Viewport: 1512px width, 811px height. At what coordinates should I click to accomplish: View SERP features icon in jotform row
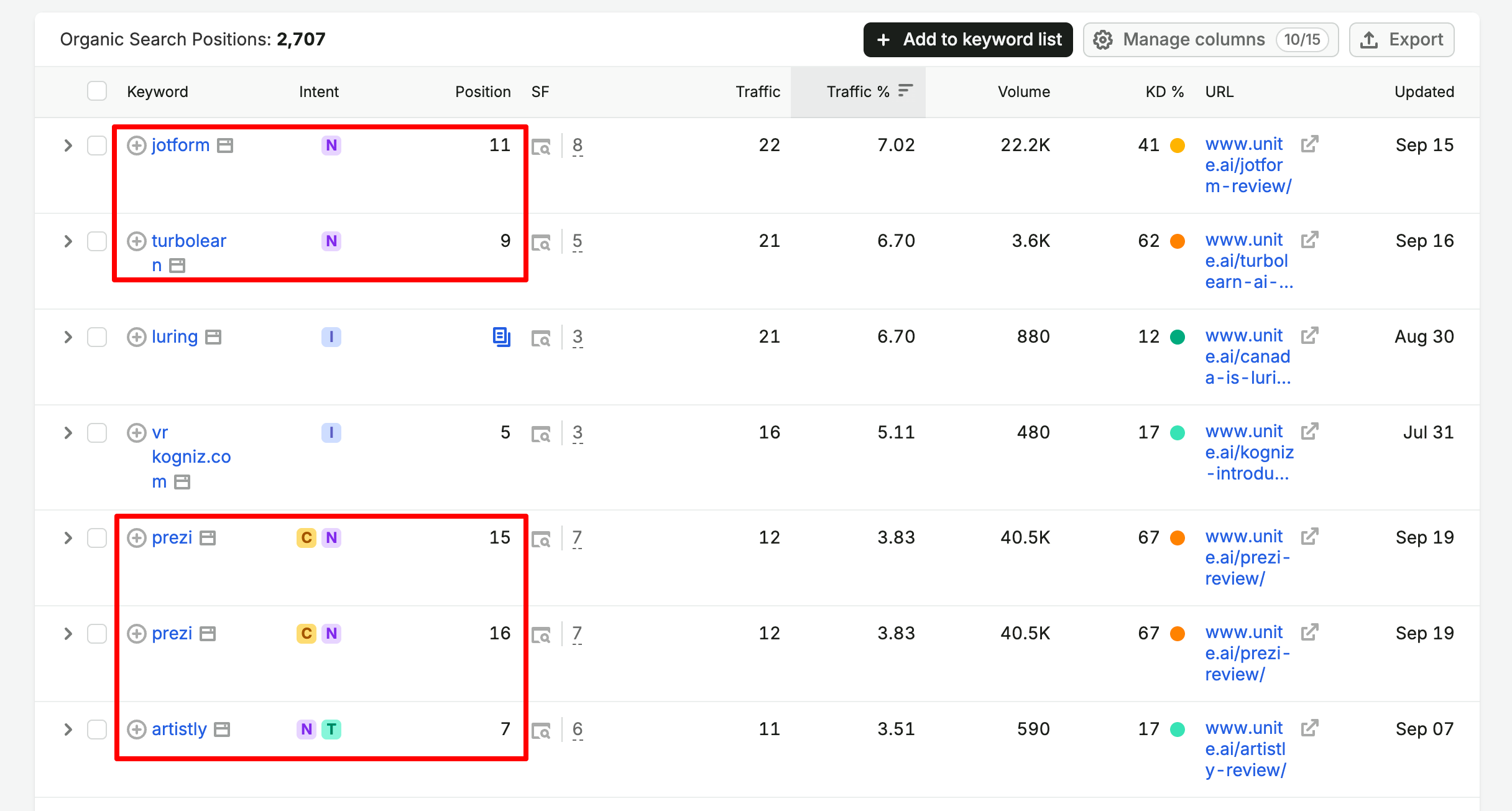(x=541, y=147)
